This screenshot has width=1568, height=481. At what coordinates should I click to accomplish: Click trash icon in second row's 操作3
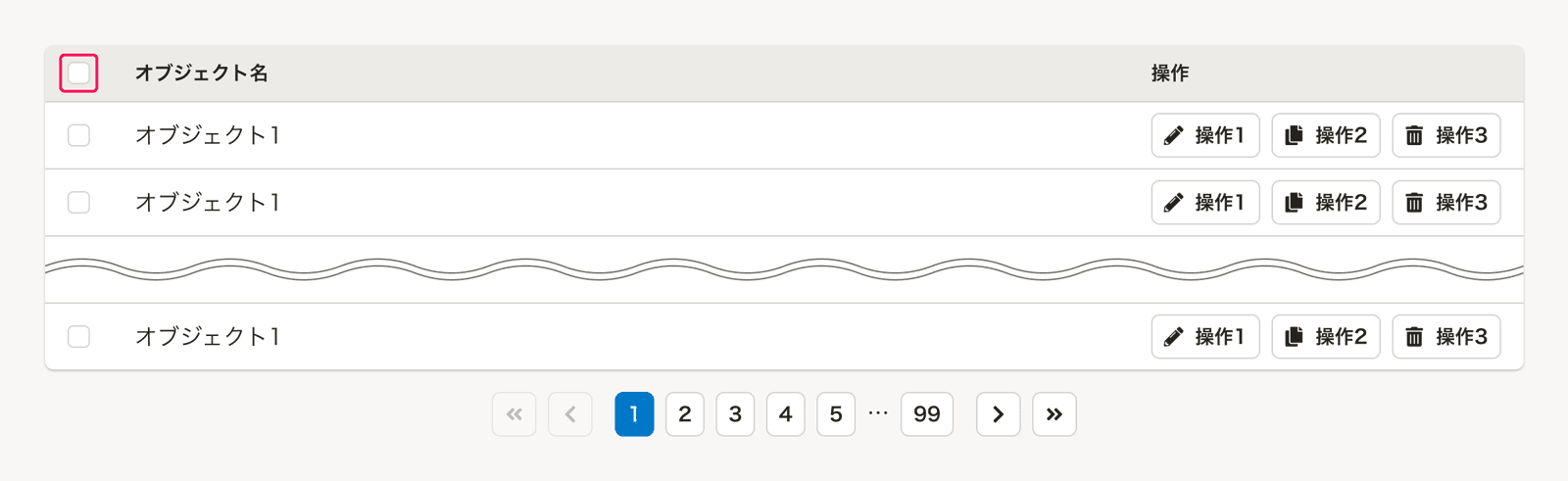pyautogui.click(x=1414, y=203)
